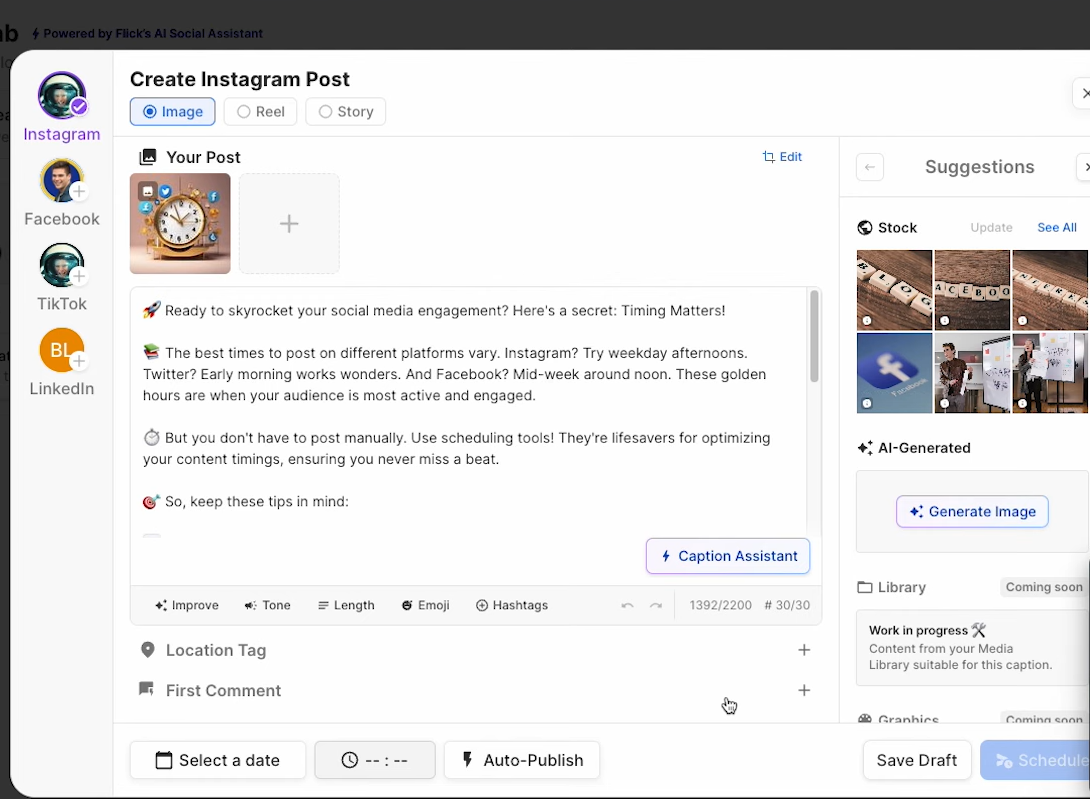Image resolution: width=1090 pixels, height=799 pixels.
Task: Click the back arrow beside Suggestions
Action: 870,167
